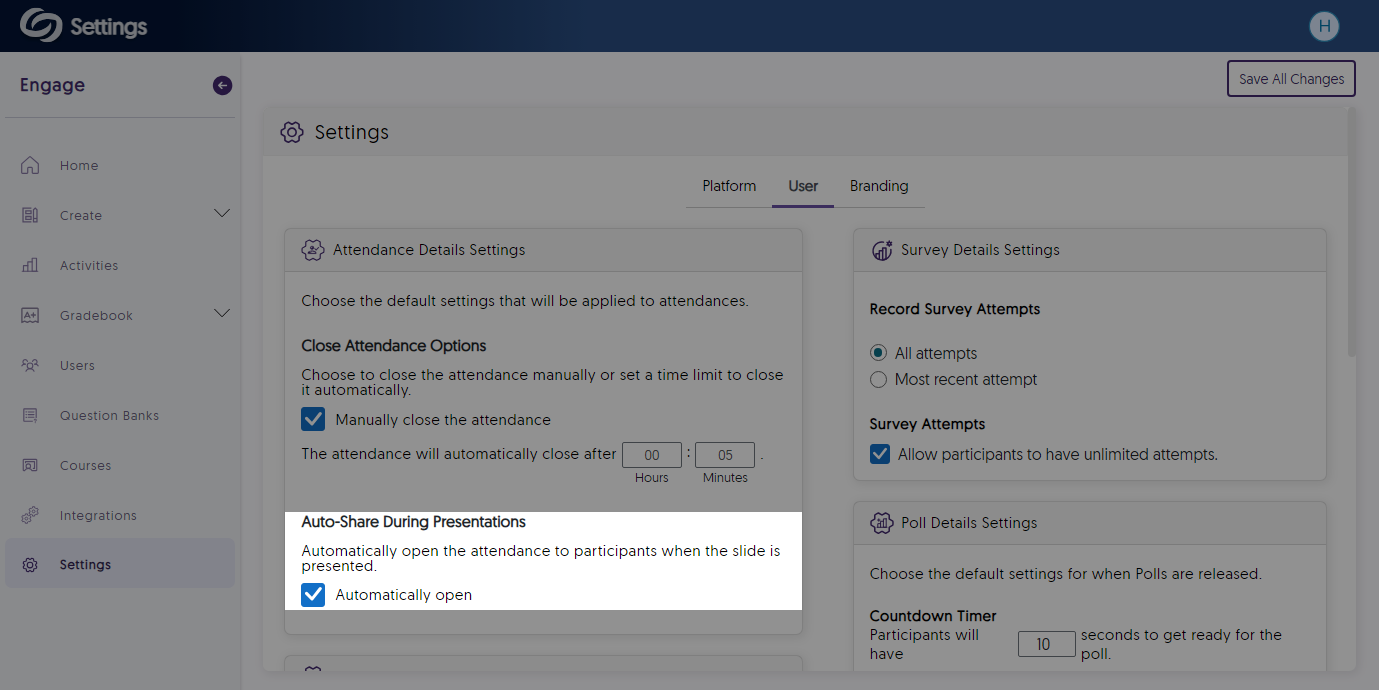Expand the Gradebook menu chevron
Viewport: 1379px width, 690px height.
click(222, 314)
